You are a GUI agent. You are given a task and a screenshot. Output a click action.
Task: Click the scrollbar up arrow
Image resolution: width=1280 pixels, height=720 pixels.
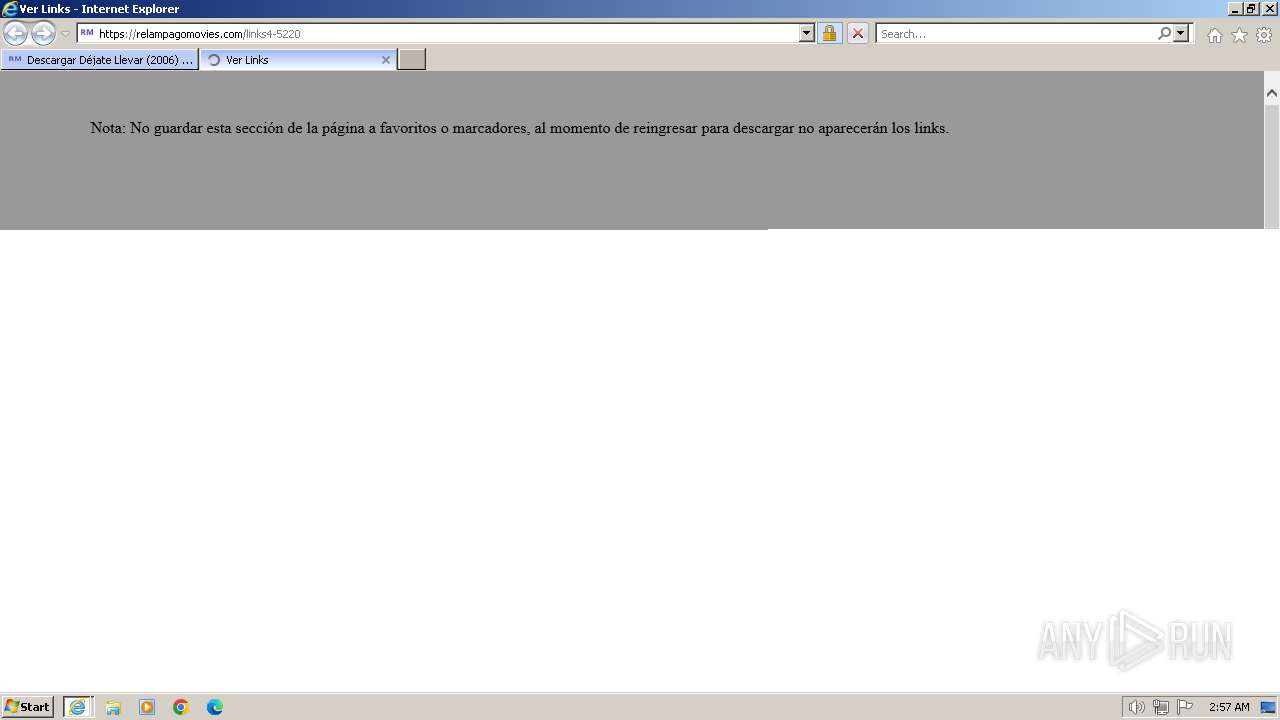(1272, 93)
